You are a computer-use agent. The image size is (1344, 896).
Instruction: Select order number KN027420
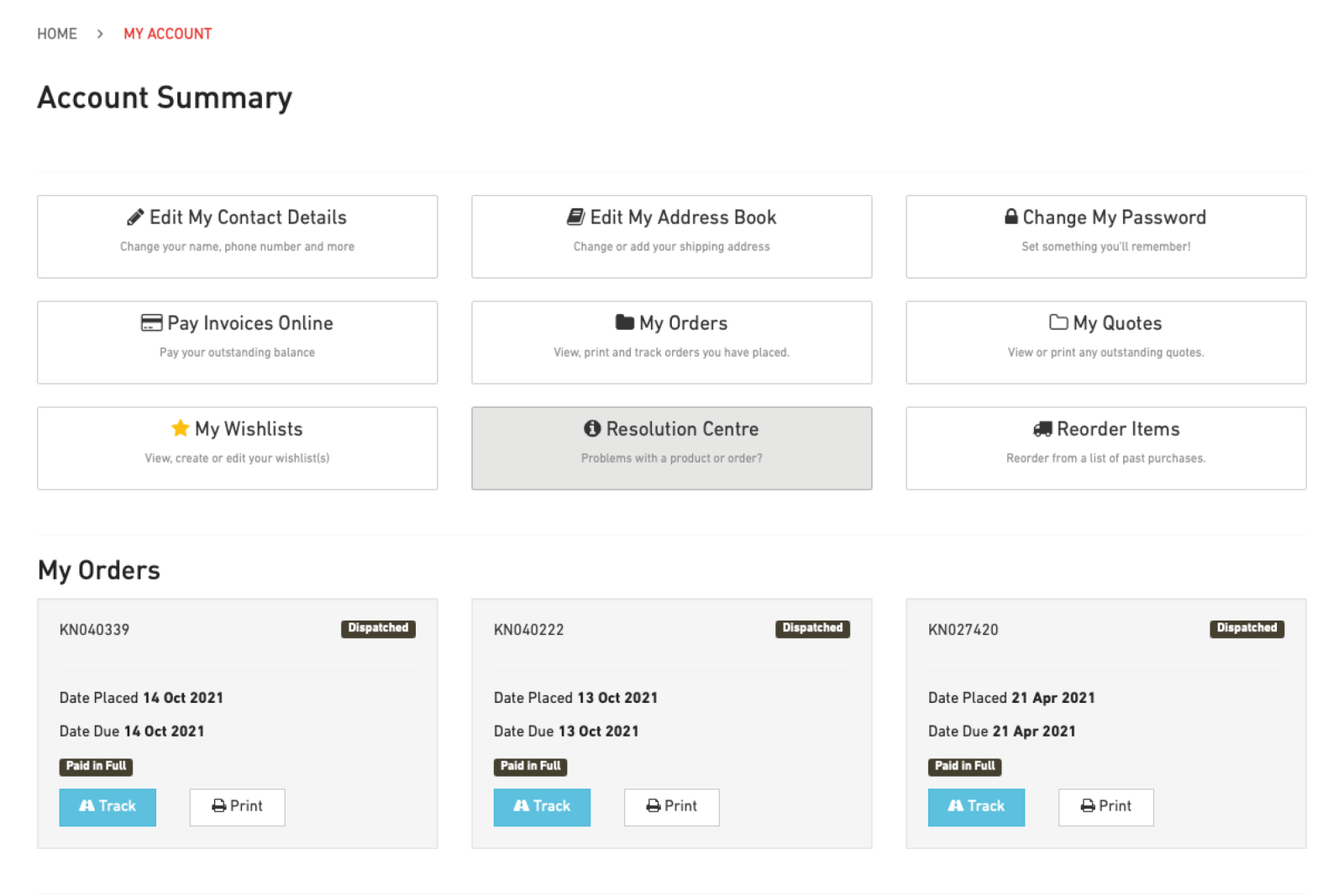[x=963, y=630]
